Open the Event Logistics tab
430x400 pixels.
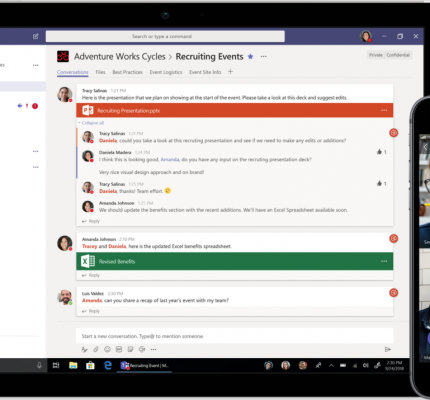(x=166, y=72)
